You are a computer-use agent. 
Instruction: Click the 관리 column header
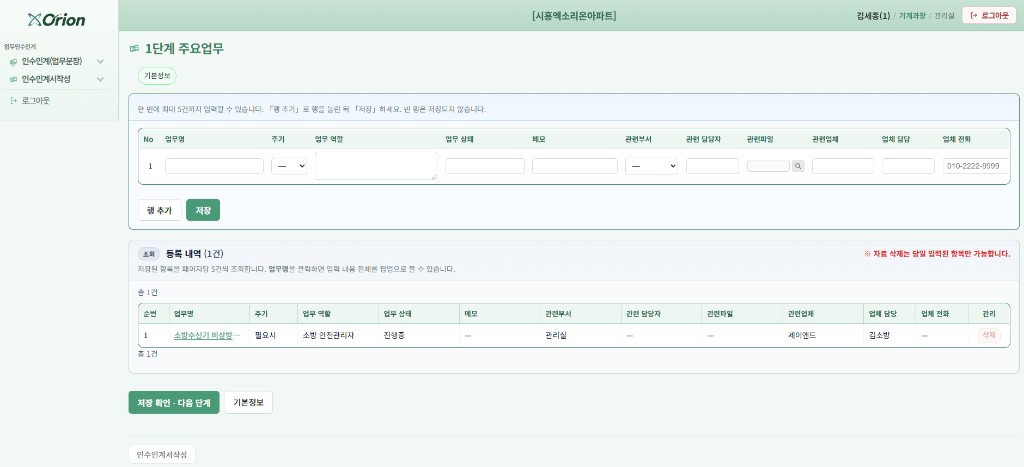pyautogui.click(x=989, y=314)
